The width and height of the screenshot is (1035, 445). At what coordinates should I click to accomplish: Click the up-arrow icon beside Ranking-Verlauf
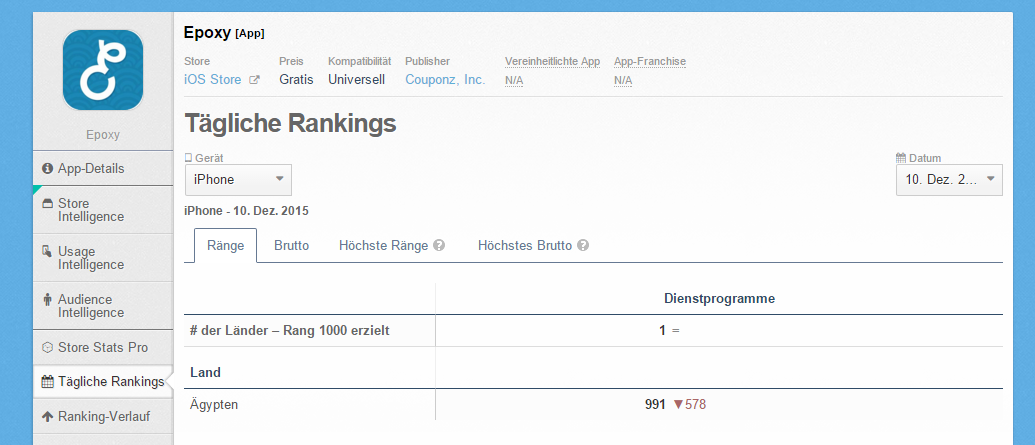coord(48,417)
